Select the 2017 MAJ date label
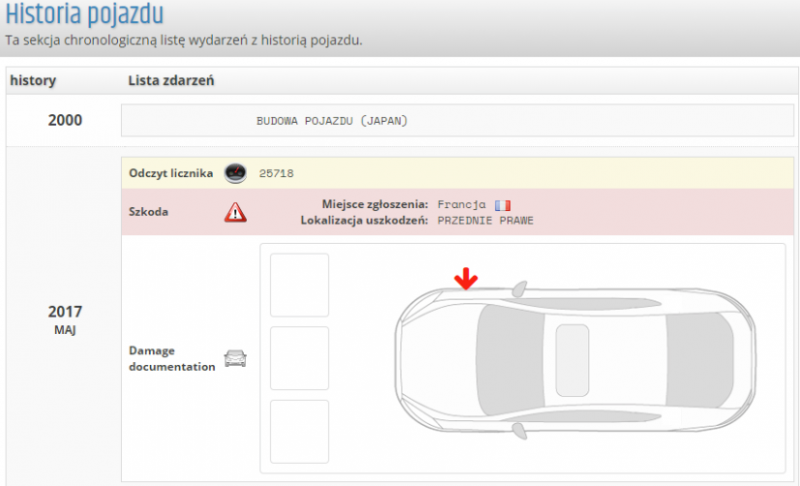The height and width of the screenshot is (486, 800). click(x=65, y=318)
